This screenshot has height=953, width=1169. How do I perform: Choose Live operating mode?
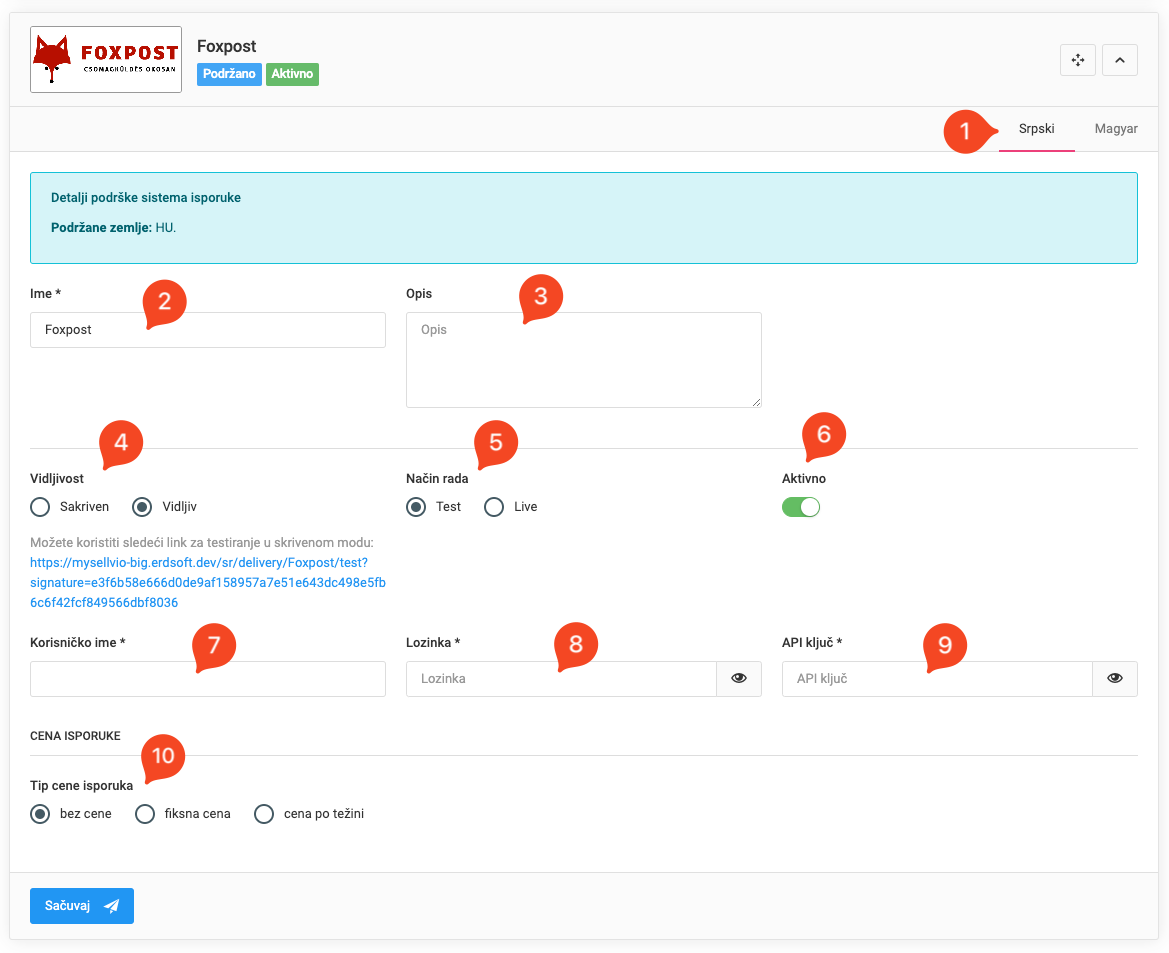494,507
